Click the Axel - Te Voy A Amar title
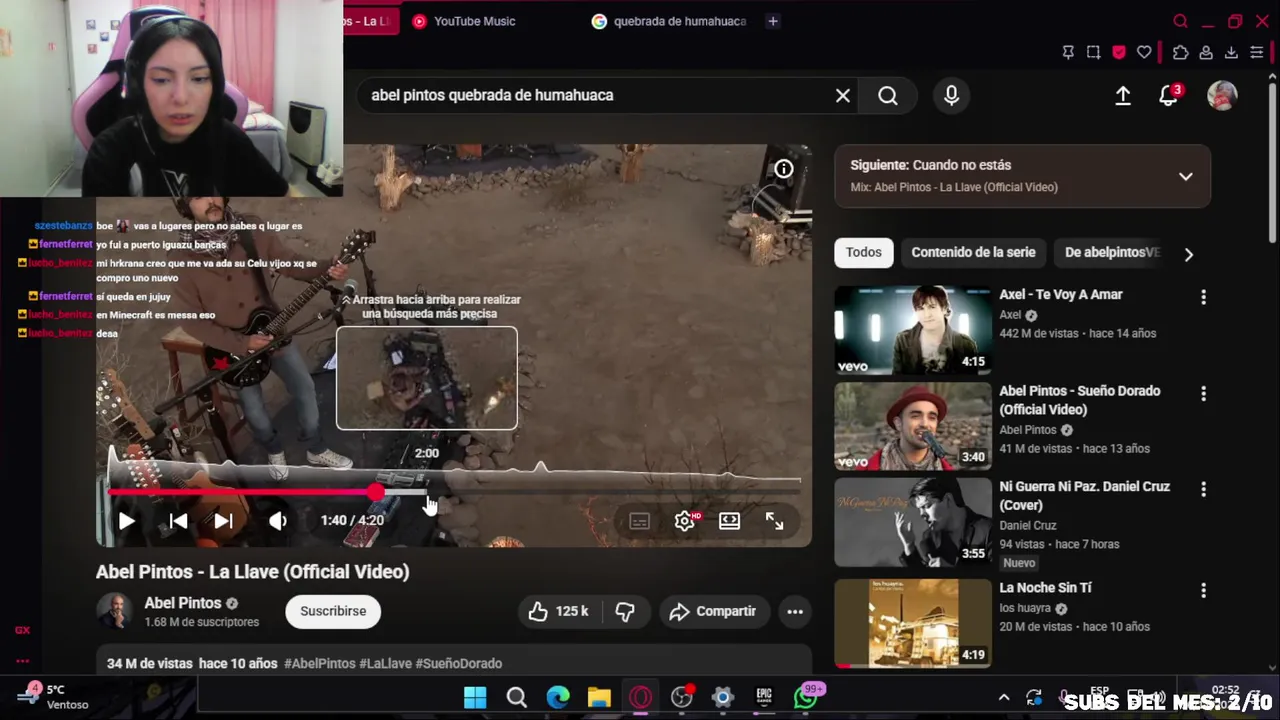This screenshot has height=720, width=1280. point(1061,294)
